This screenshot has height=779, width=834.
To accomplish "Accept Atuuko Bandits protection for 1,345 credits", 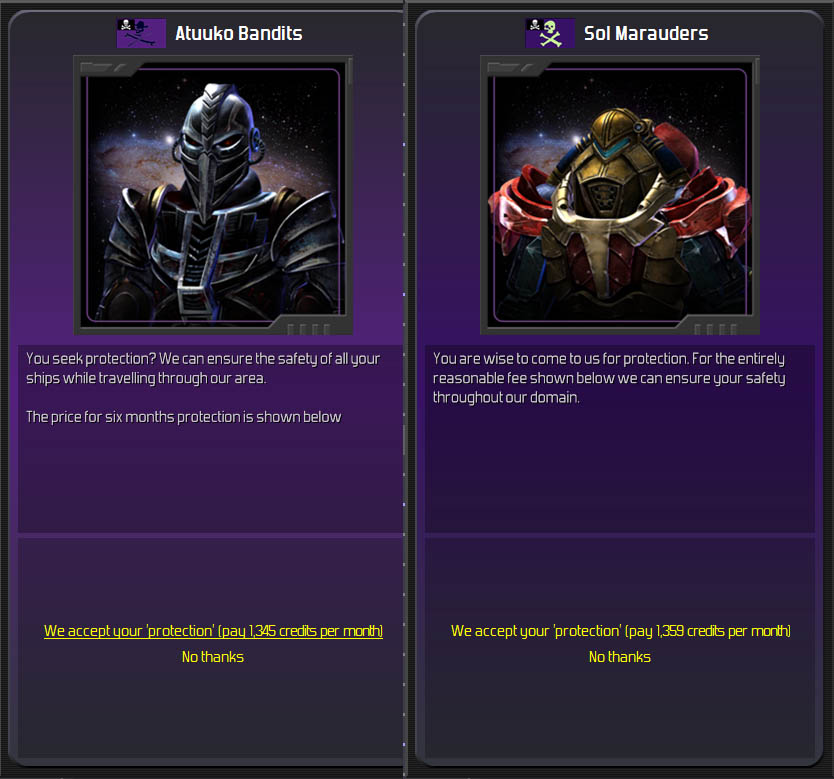I will coord(213,631).
